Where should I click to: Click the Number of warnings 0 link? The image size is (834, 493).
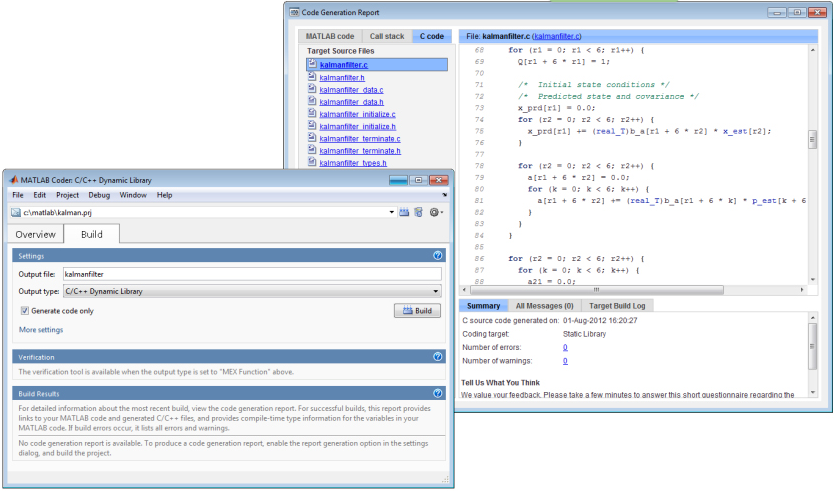(565, 361)
